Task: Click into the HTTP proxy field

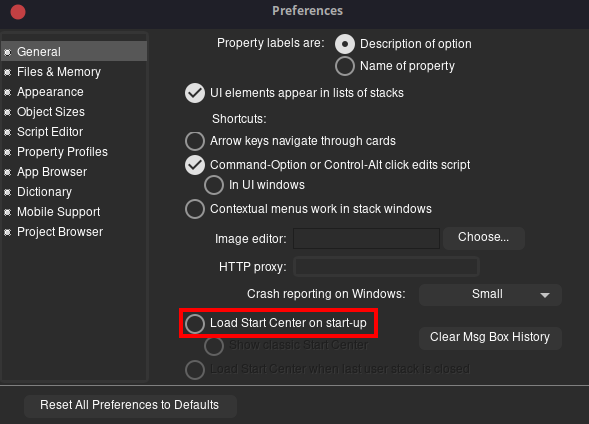Action: point(386,267)
